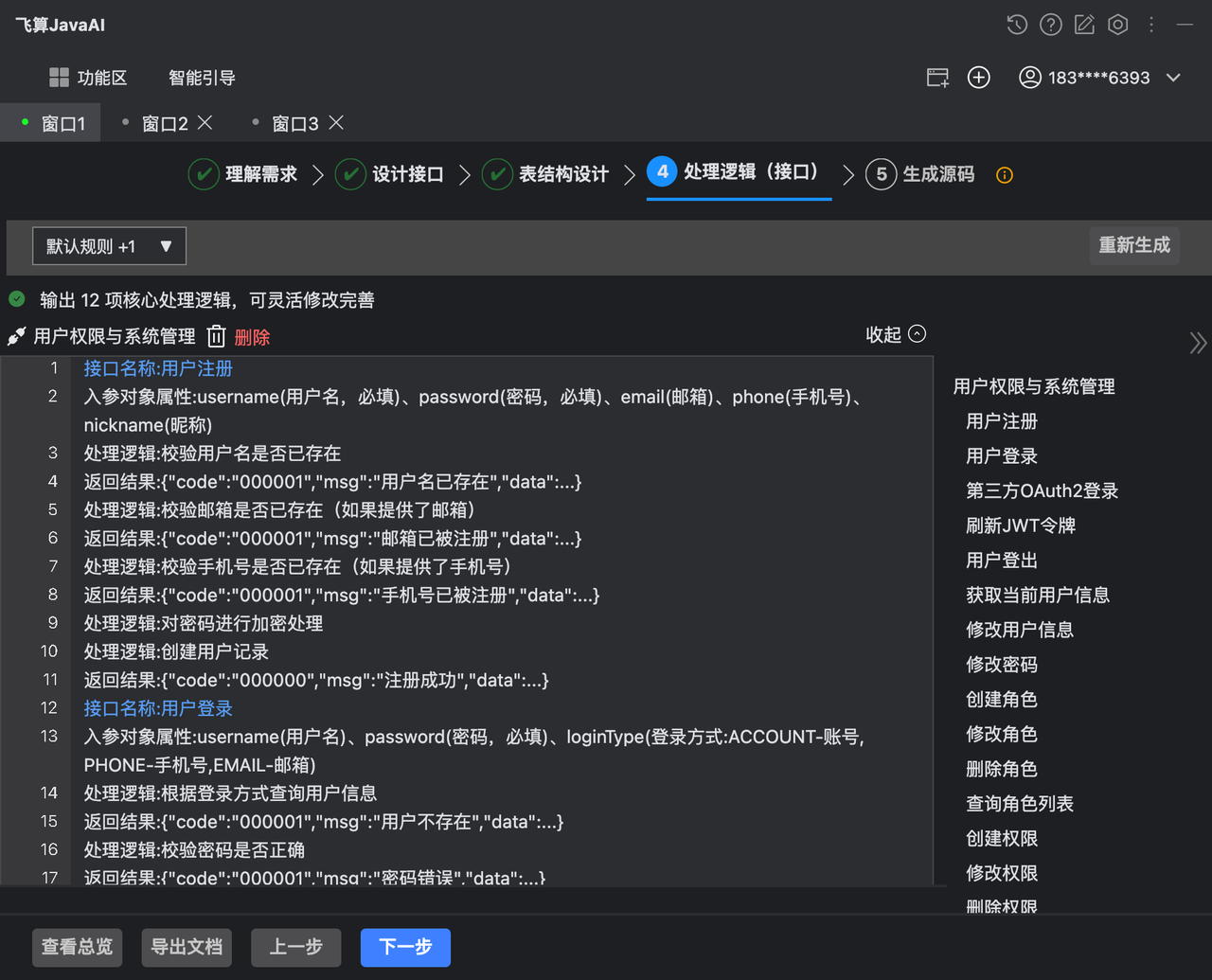Open the 默认规则 +1 dropdown

click(x=109, y=246)
